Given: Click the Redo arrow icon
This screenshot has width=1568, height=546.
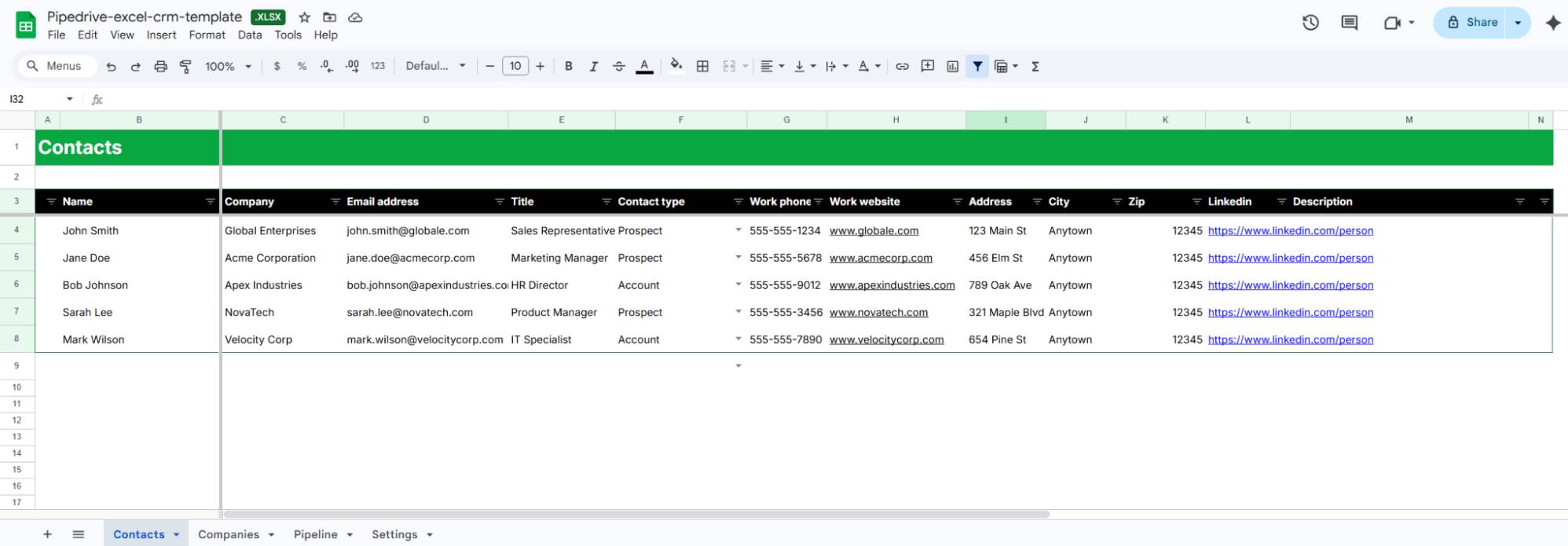Looking at the screenshot, I should point(136,67).
